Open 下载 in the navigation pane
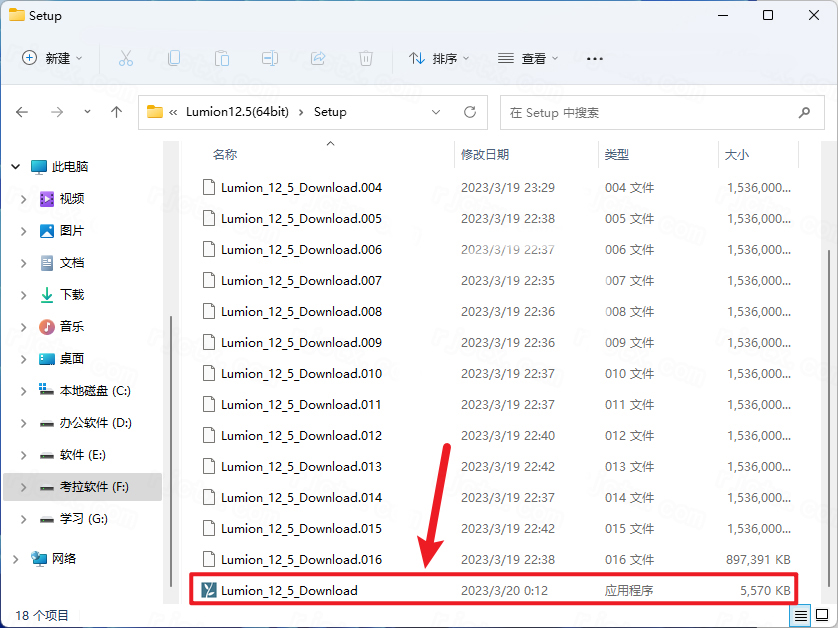 point(62,294)
